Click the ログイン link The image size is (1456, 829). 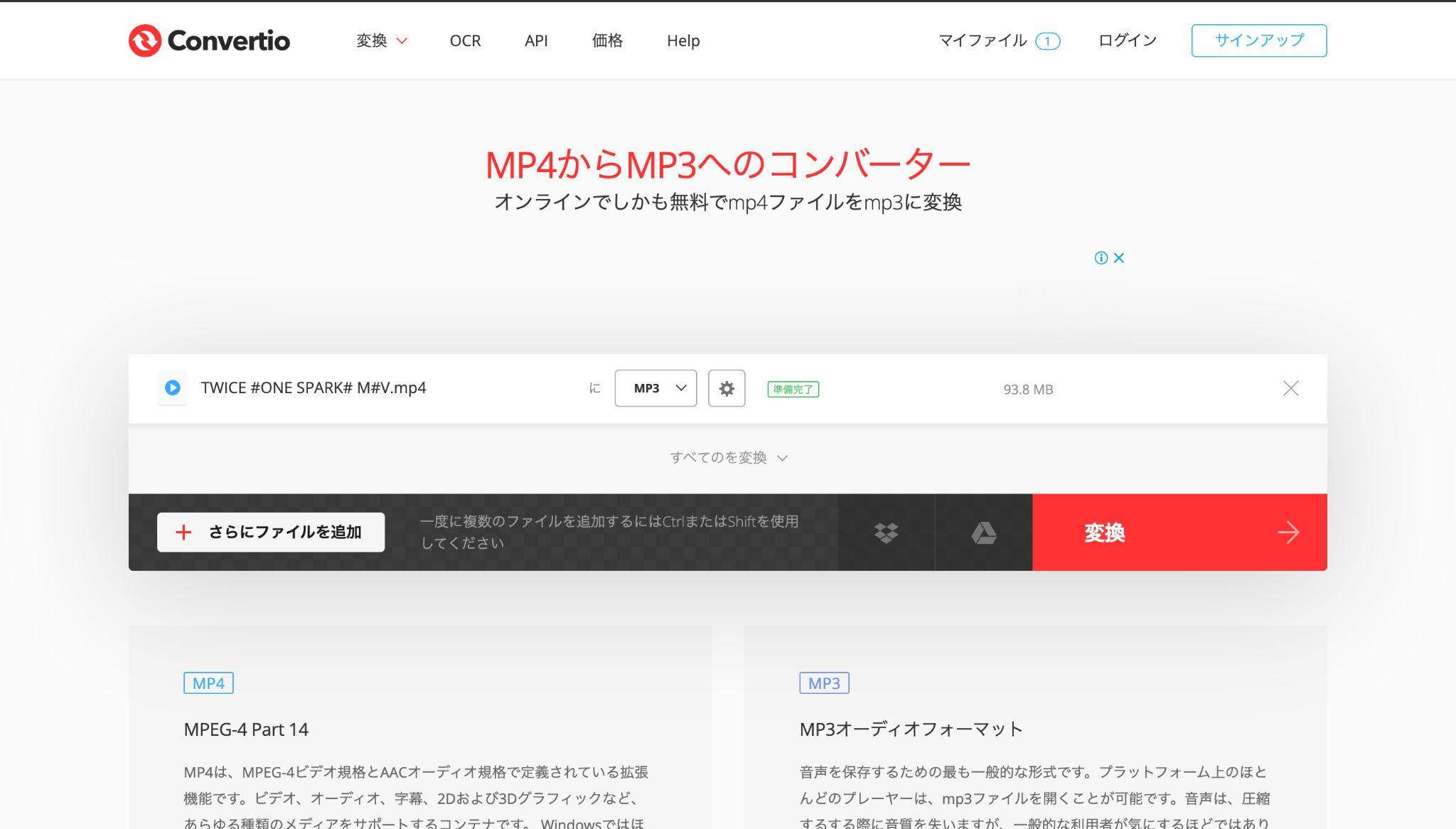point(1128,41)
